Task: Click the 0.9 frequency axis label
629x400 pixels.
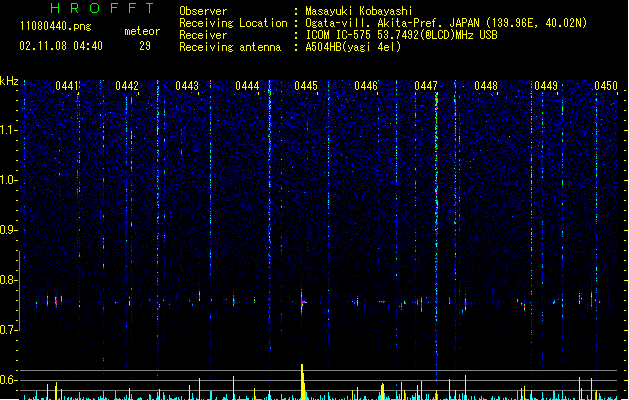Action: point(8,230)
